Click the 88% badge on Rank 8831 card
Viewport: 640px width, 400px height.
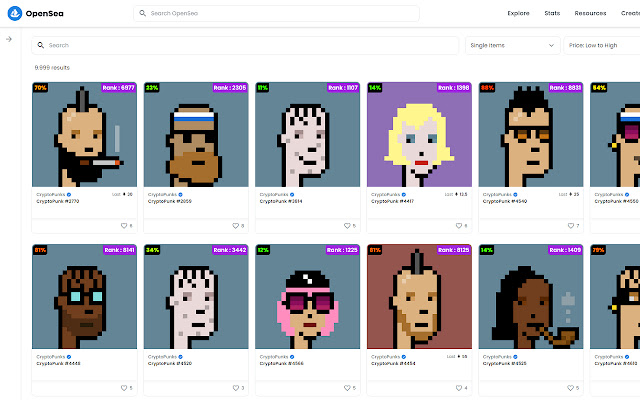click(x=487, y=87)
